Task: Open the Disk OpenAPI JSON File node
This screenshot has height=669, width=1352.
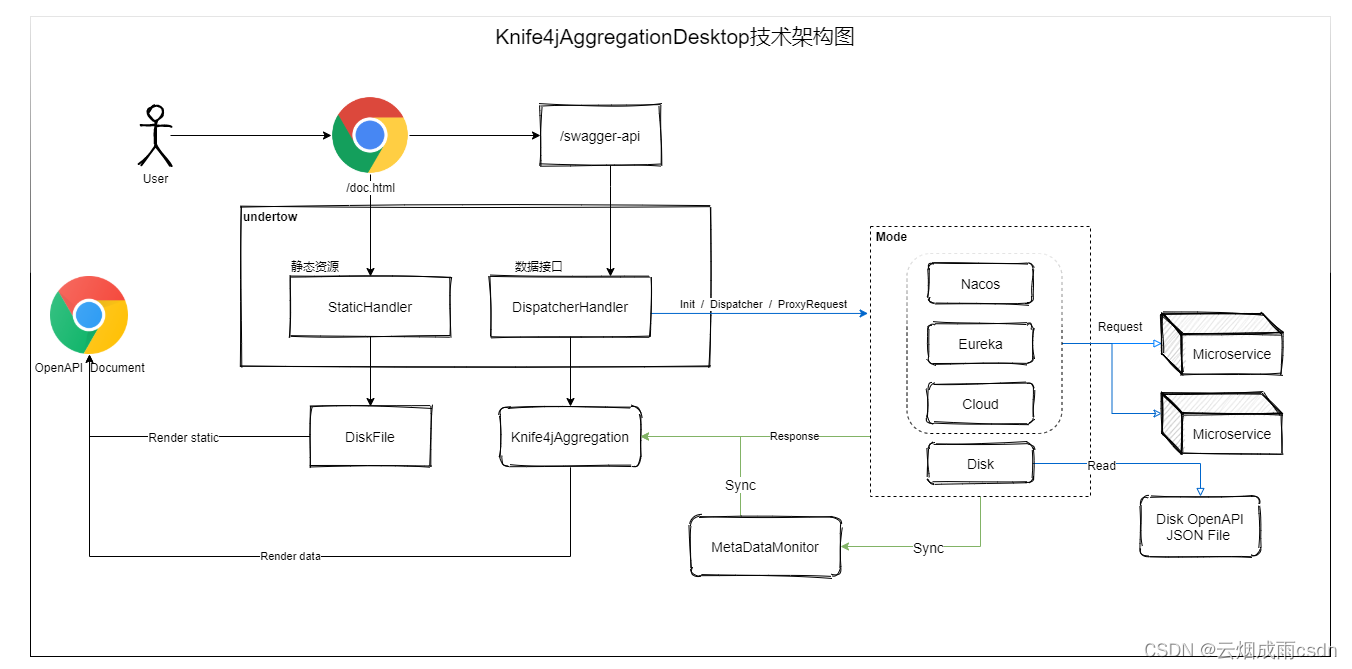Action: coord(1199,527)
